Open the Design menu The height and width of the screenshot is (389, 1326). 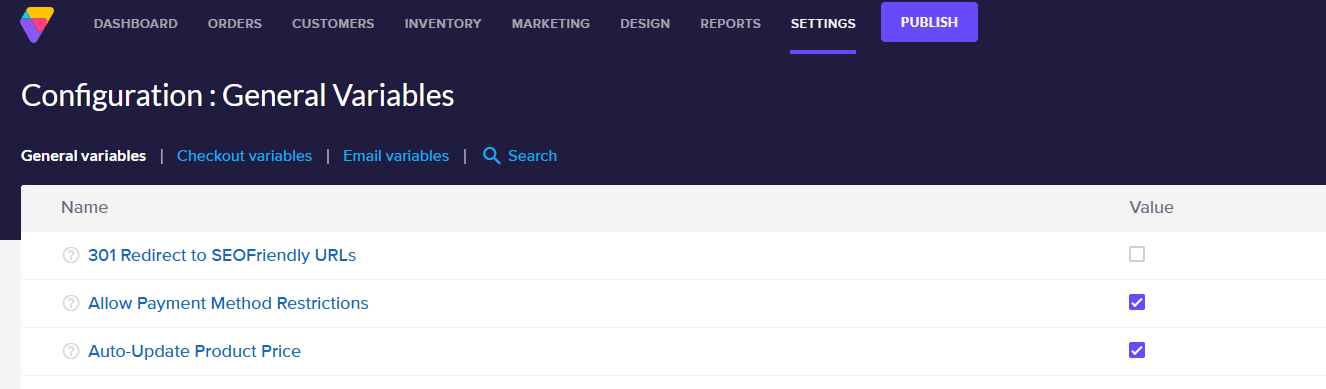[x=645, y=23]
